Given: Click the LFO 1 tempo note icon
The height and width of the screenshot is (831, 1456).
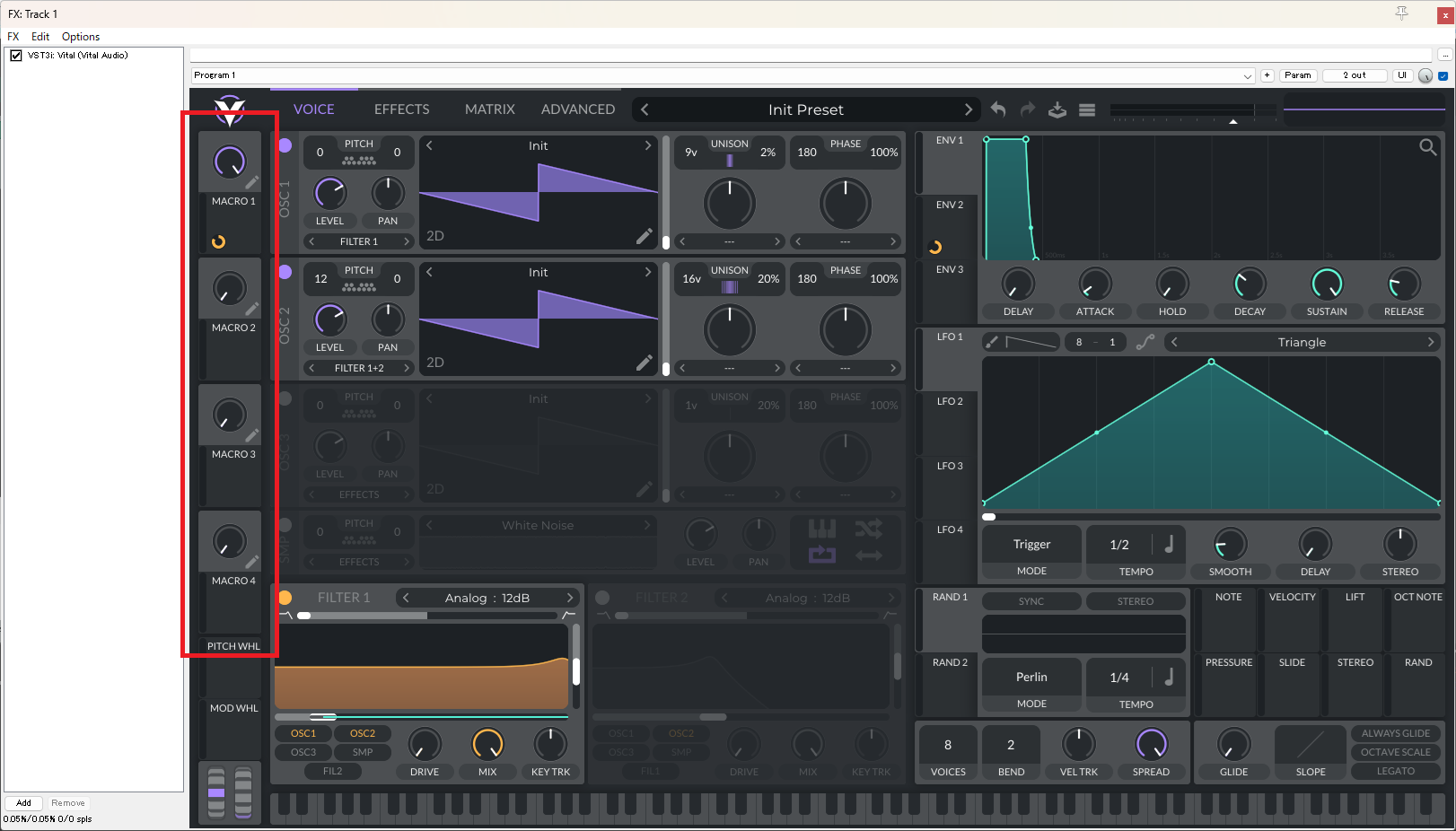Looking at the screenshot, I should point(1169,545).
